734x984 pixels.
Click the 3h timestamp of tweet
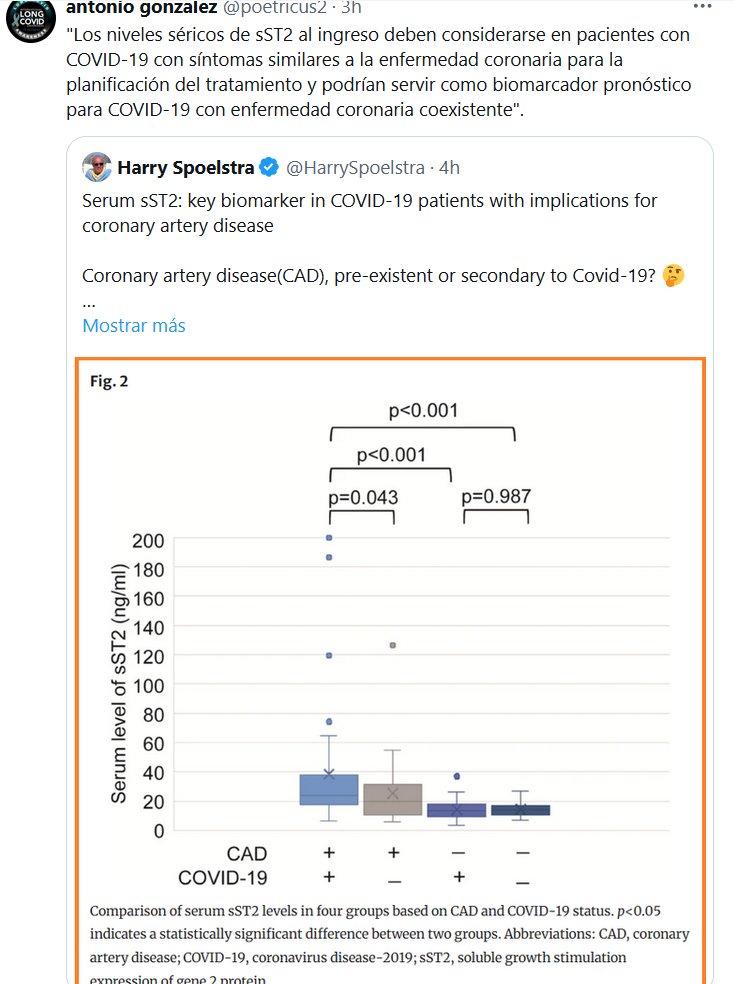[x=351, y=7]
